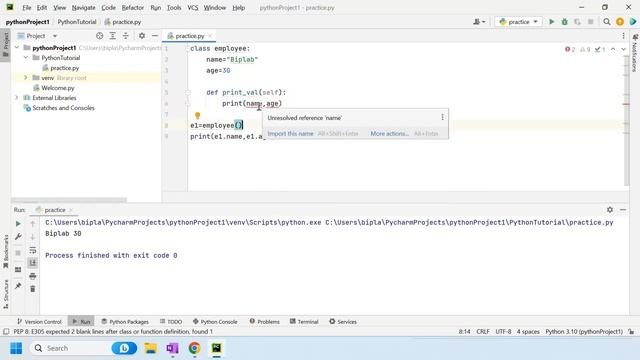Screen dimensions: 640x360
Task: Expand the venv folder
Action: coord(26,78)
